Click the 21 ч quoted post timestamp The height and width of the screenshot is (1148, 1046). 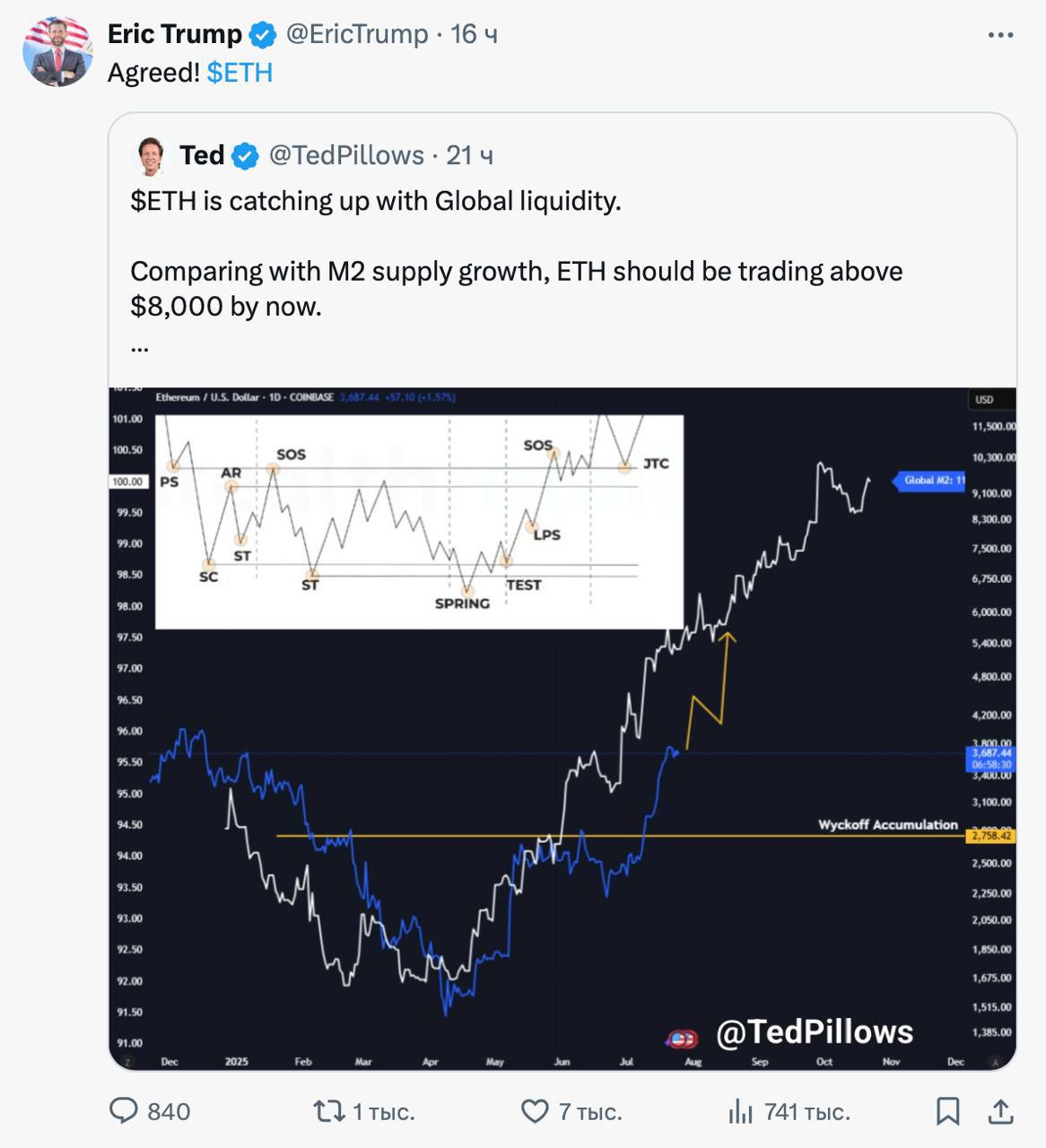pyautogui.click(x=469, y=155)
